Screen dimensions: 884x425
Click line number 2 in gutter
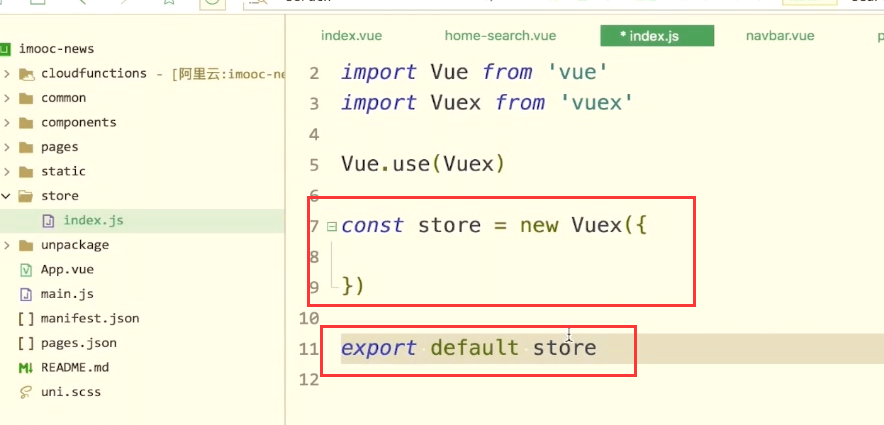314,74
